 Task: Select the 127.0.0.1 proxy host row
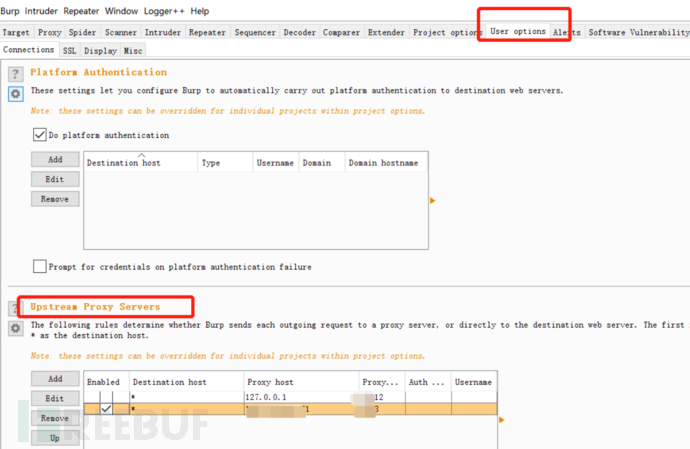point(300,396)
